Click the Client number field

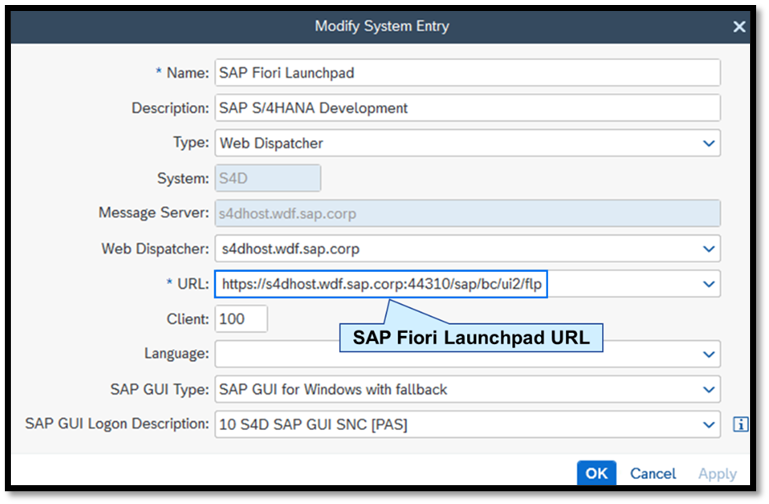[x=241, y=319]
